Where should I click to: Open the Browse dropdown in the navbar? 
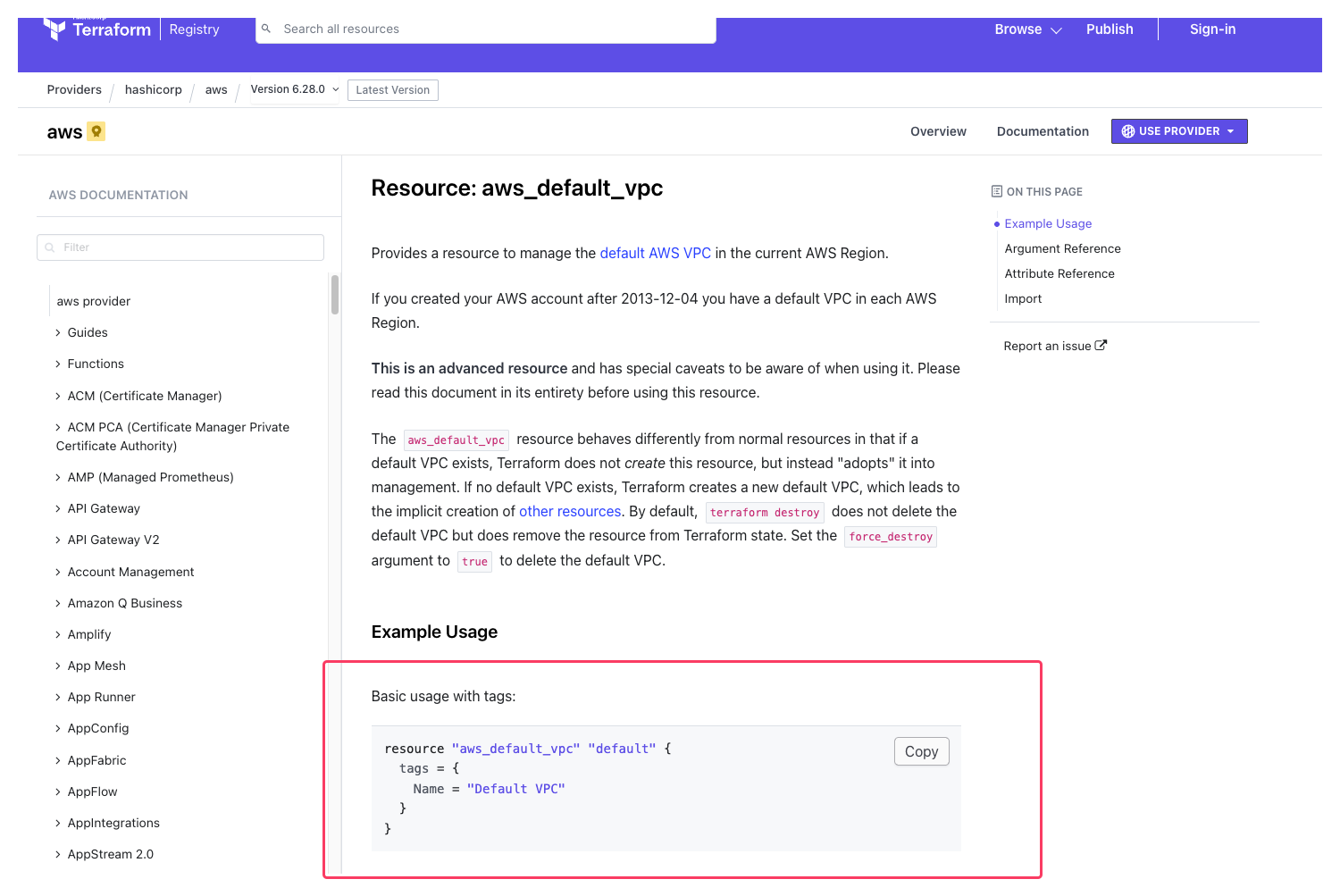click(1027, 29)
